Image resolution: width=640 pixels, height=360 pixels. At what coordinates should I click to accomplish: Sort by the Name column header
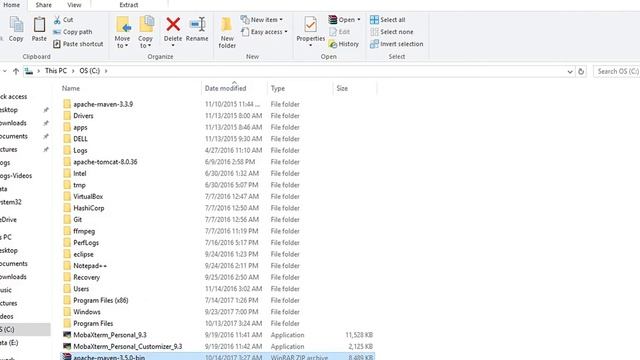[71, 88]
